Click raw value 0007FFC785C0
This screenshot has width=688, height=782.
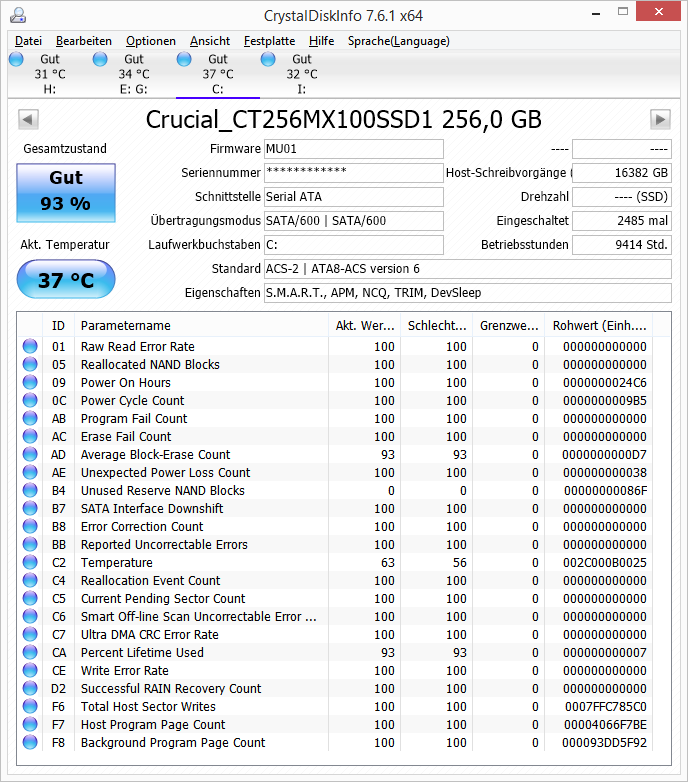[605, 706]
